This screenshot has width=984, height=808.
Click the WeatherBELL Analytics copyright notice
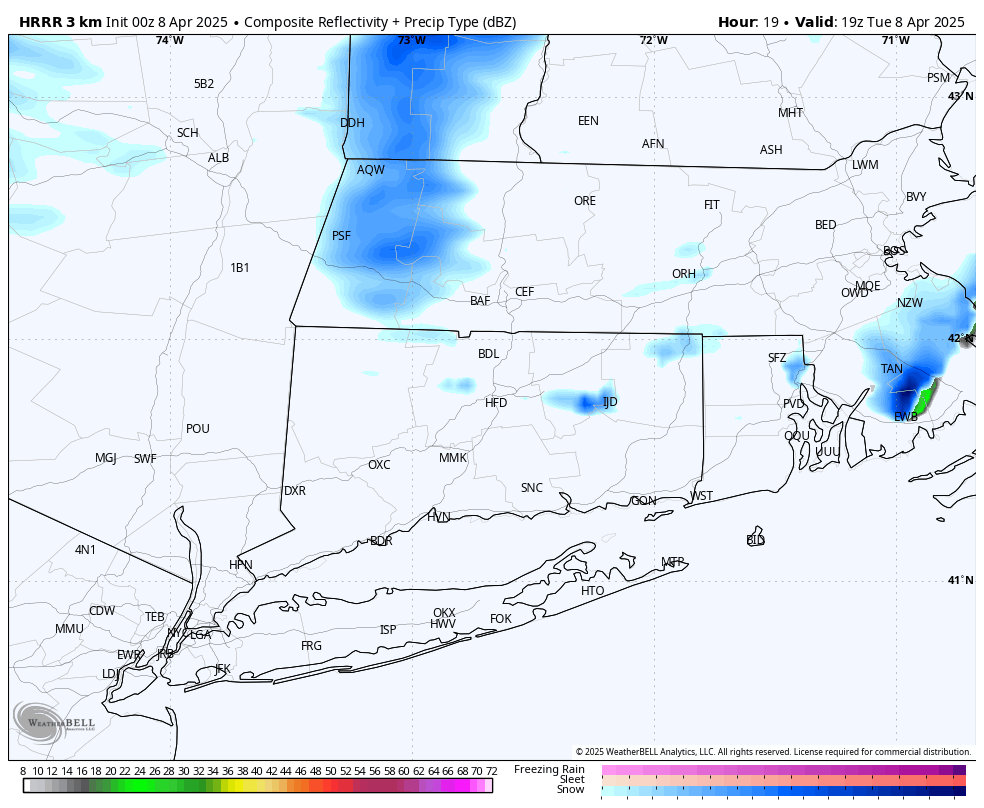(x=773, y=752)
